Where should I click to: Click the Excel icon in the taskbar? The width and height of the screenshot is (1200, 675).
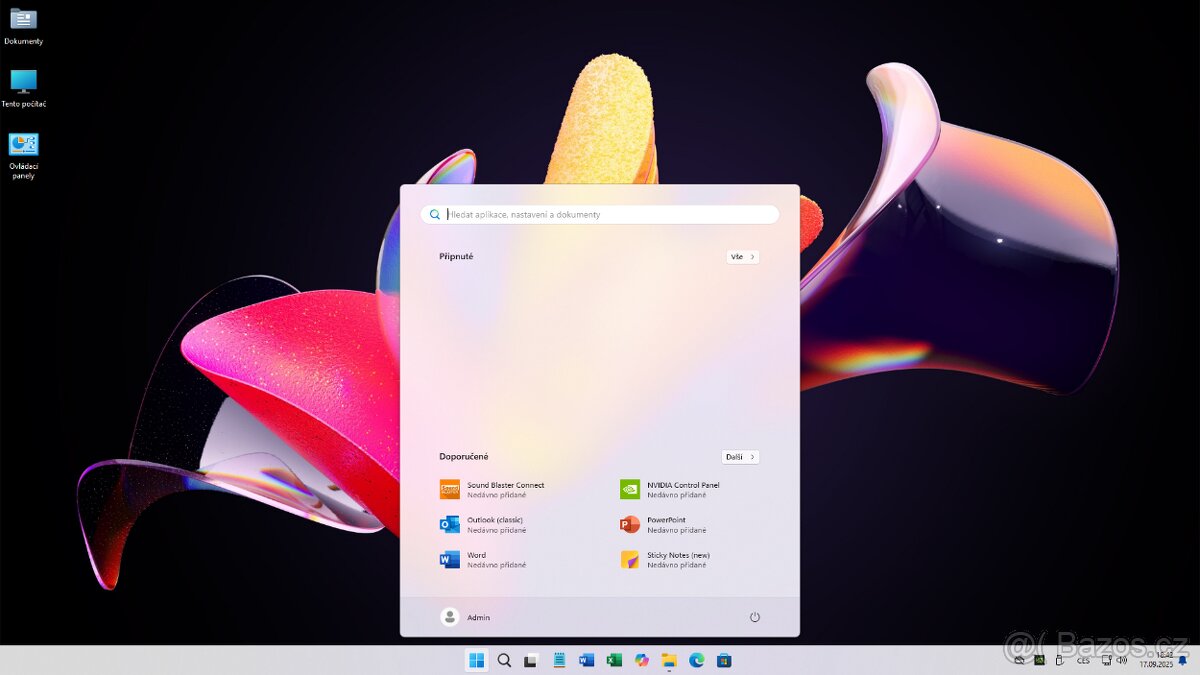[x=614, y=660]
